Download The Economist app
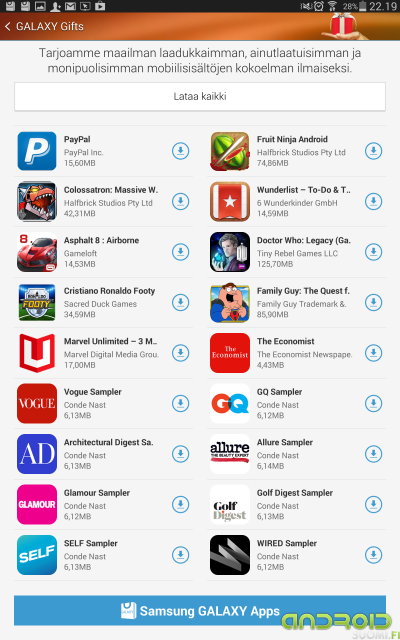Viewport: 400px width, 640px height. (x=373, y=353)
